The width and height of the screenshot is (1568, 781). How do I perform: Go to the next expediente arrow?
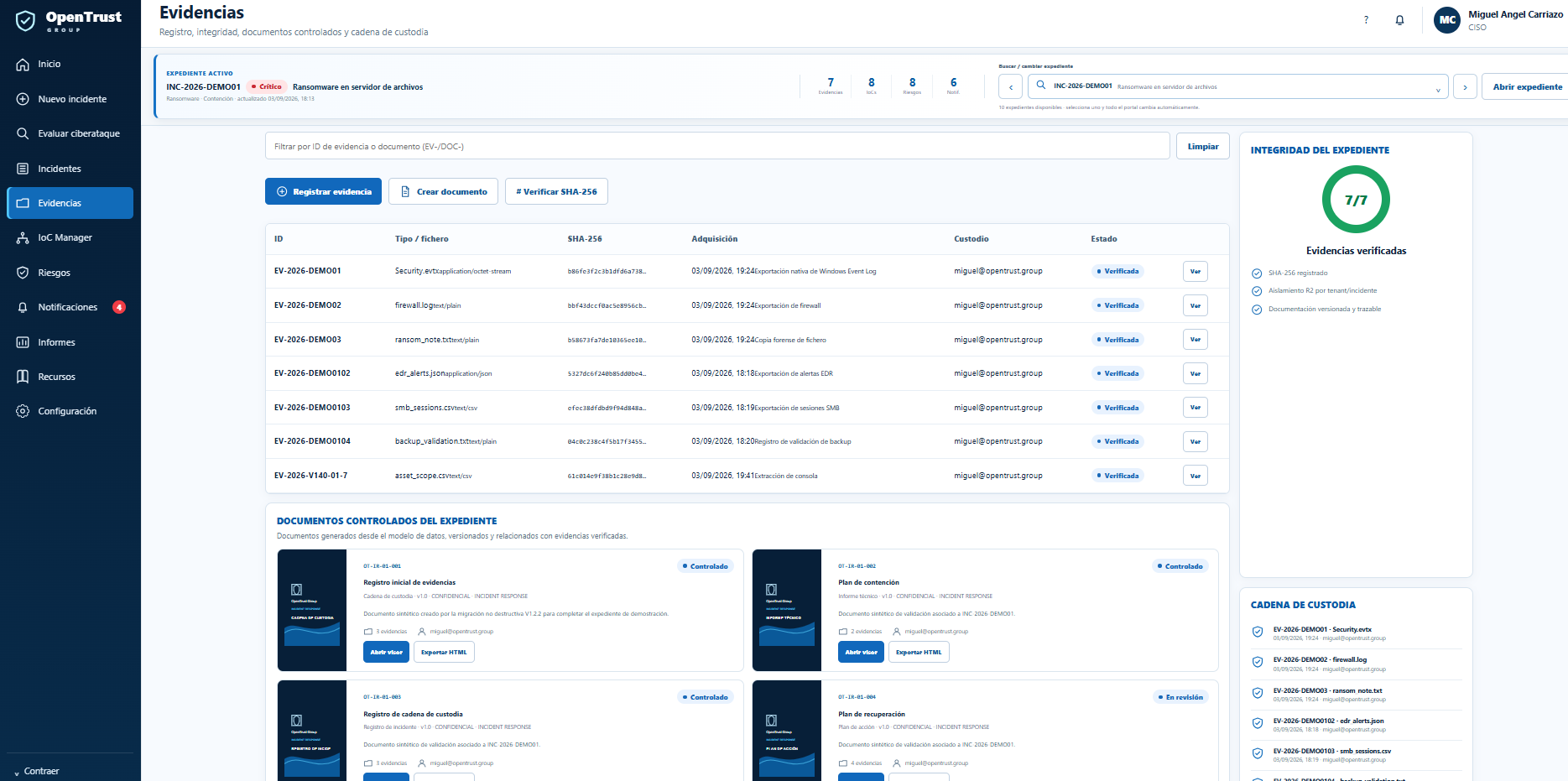1465,86
